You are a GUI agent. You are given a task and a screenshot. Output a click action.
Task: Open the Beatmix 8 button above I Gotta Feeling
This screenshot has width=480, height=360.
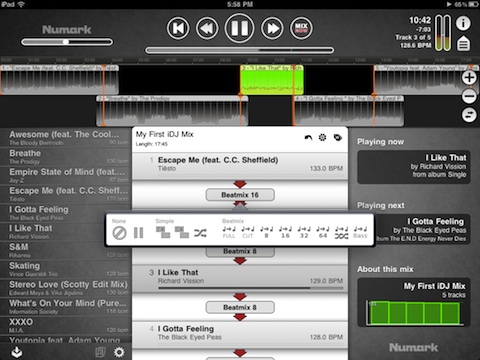(240, 307)
